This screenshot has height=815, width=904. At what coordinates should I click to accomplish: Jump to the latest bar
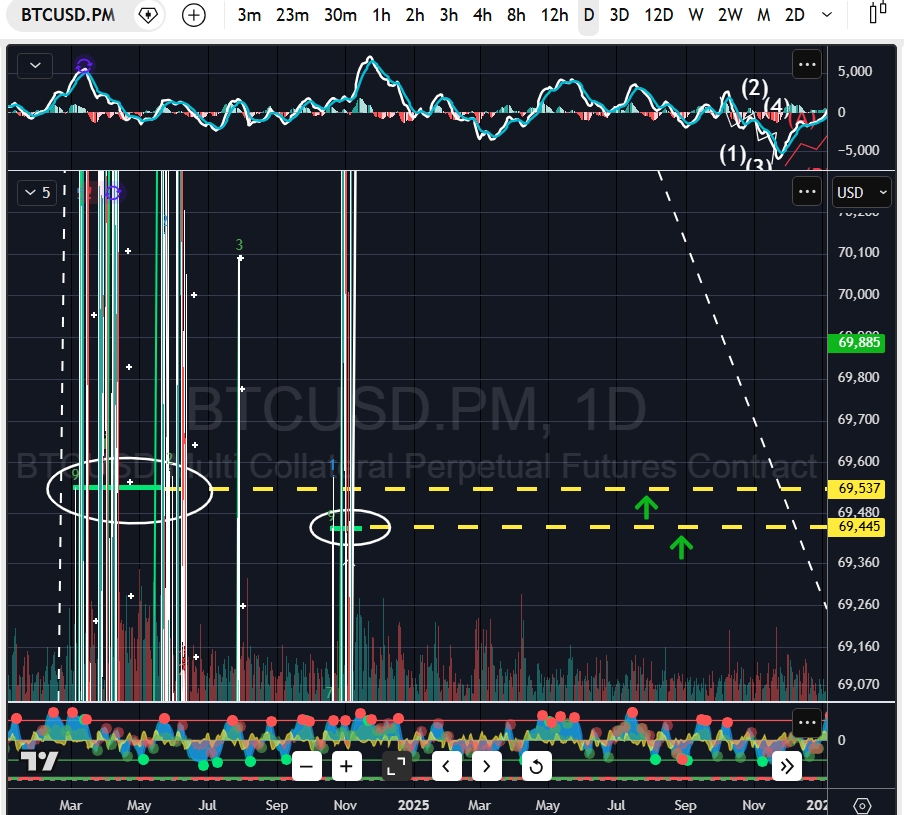pos(787,766)
